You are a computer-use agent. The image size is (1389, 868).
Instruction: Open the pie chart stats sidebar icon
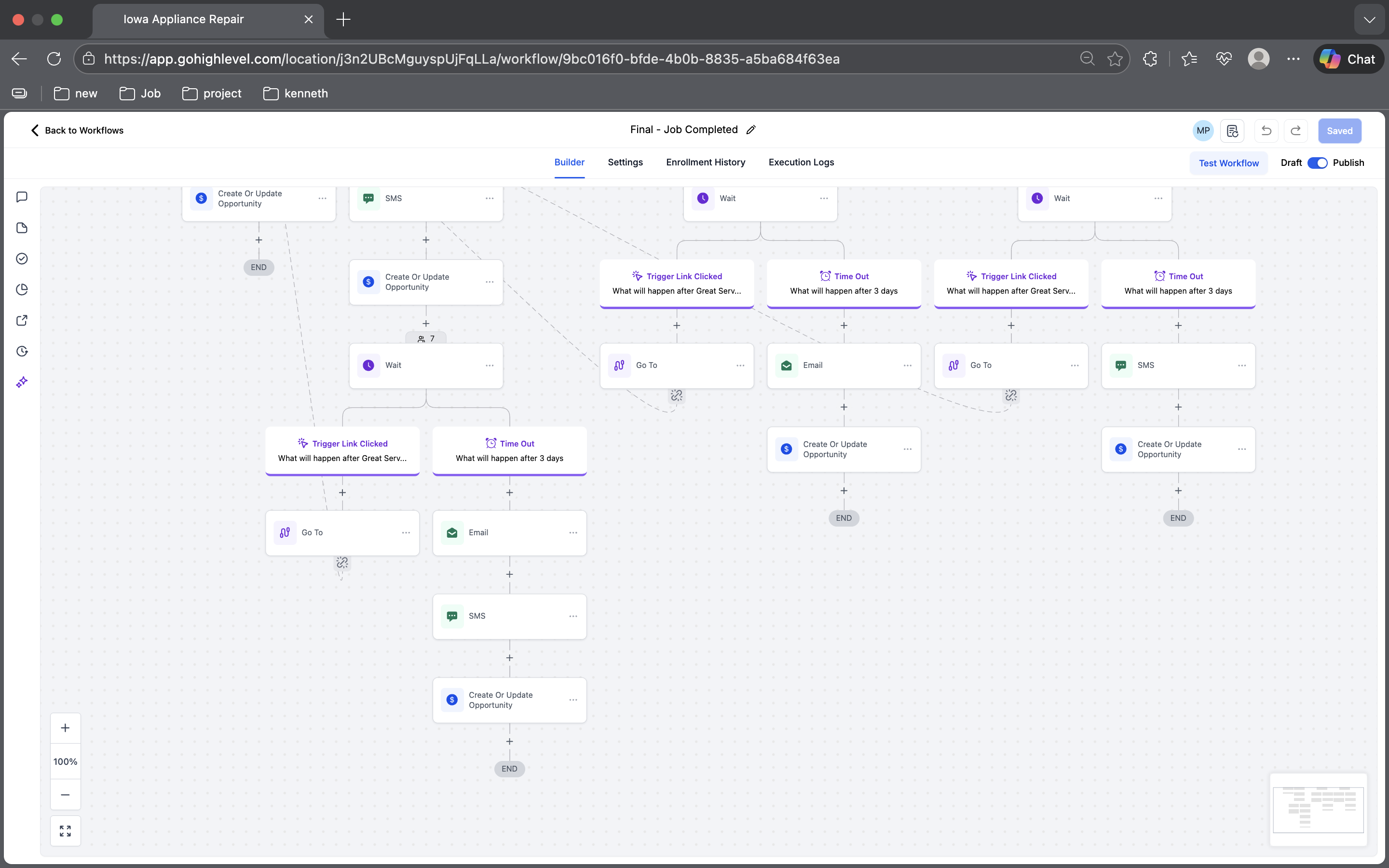tap(22, 289)
